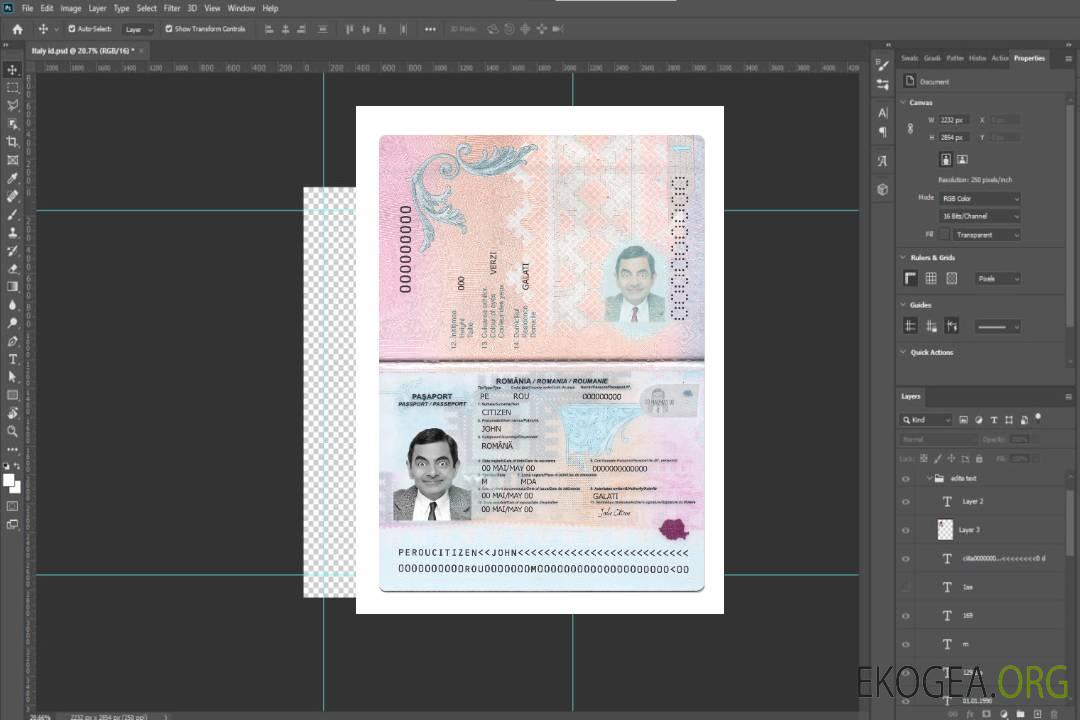Collapse the Rulers & Grids section

coord(903,258)
